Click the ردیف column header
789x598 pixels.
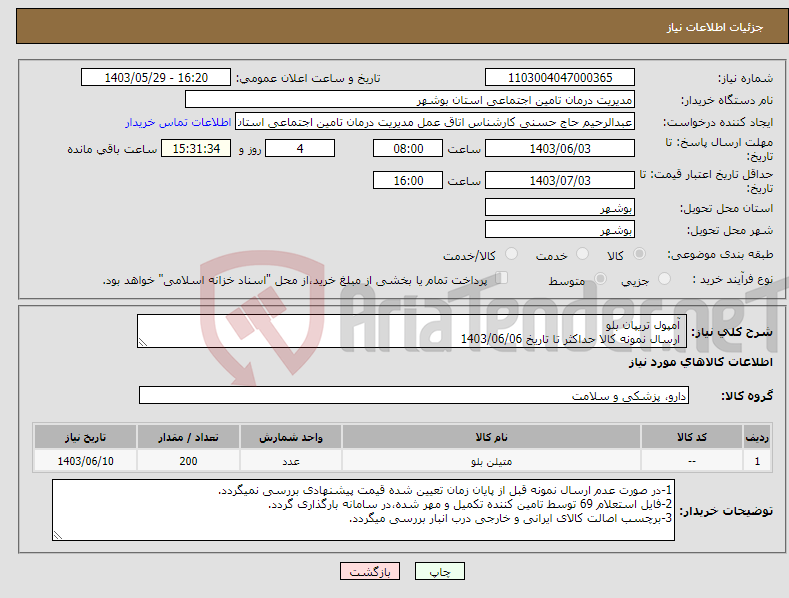(x=757, y=437)
